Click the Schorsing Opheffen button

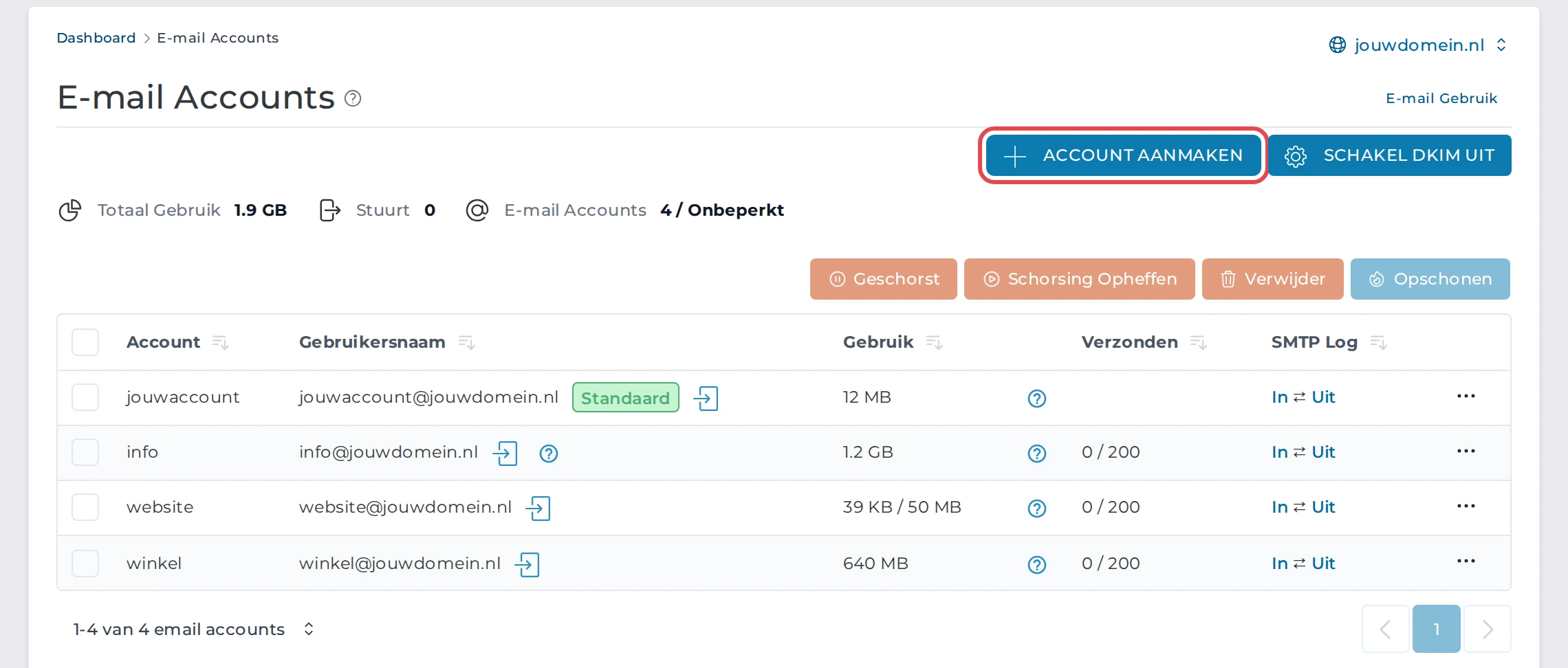(x=1080, y=279)
